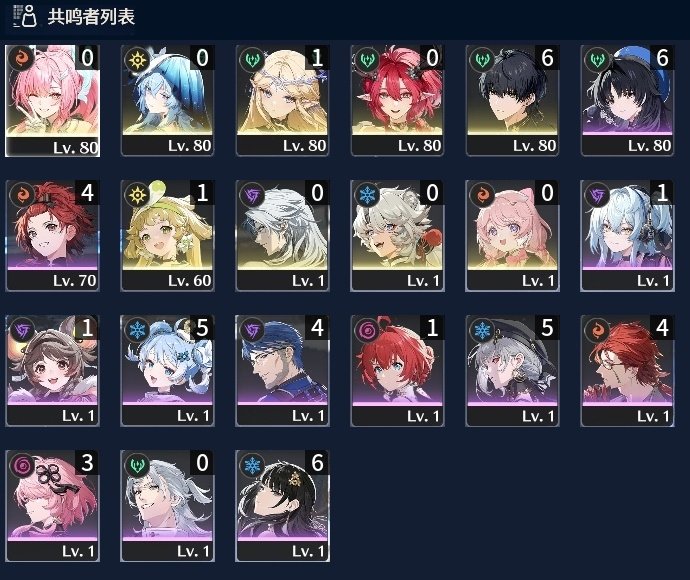
Task: Click Electro icon on bearded blue-haired man's card
Action: coord(252,329)
